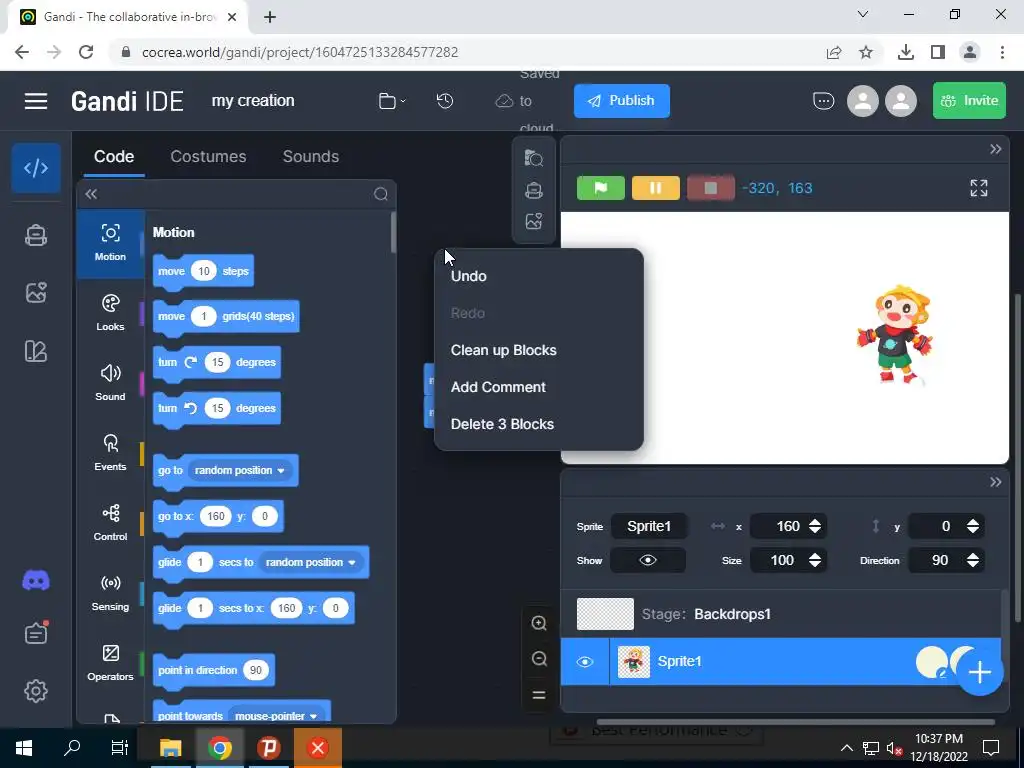The height and width of the screenshot is (768, 1024).
Task: Select the Stage Backdrops1 thumbnail
Action: (x=605, y=614)
